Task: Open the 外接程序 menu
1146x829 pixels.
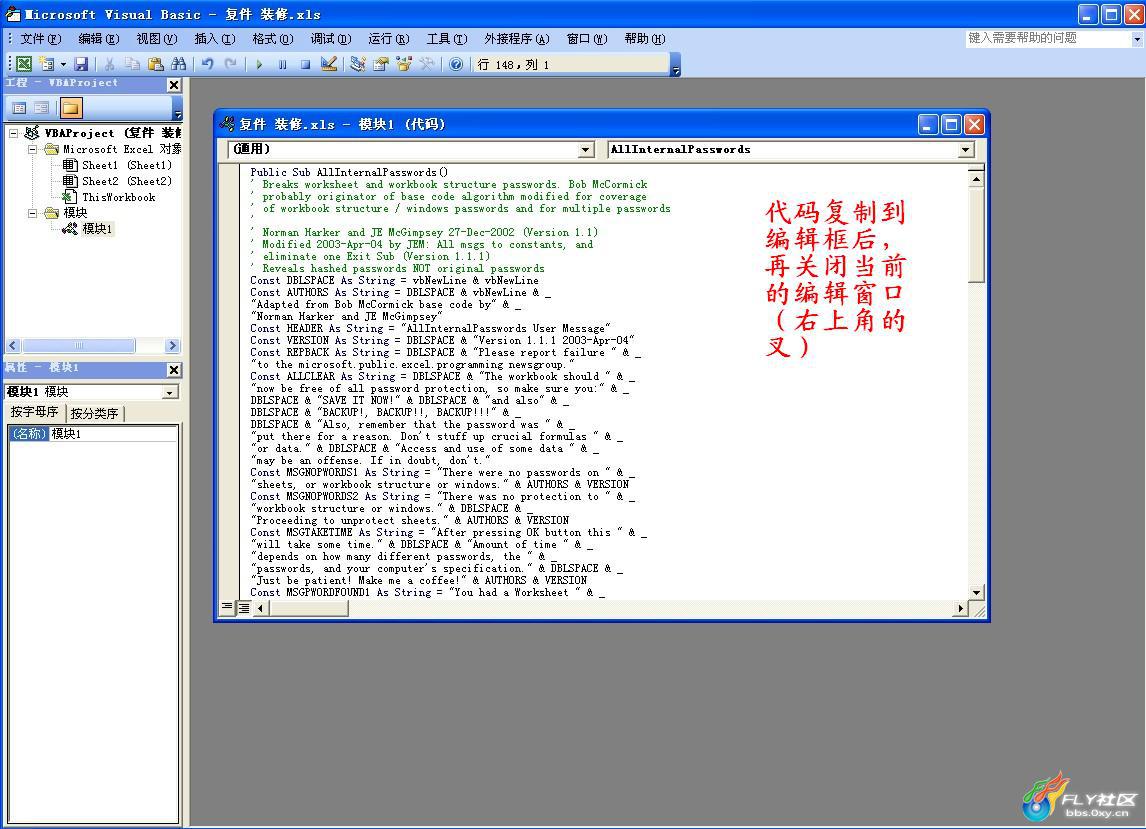Action: click(517, 39)
